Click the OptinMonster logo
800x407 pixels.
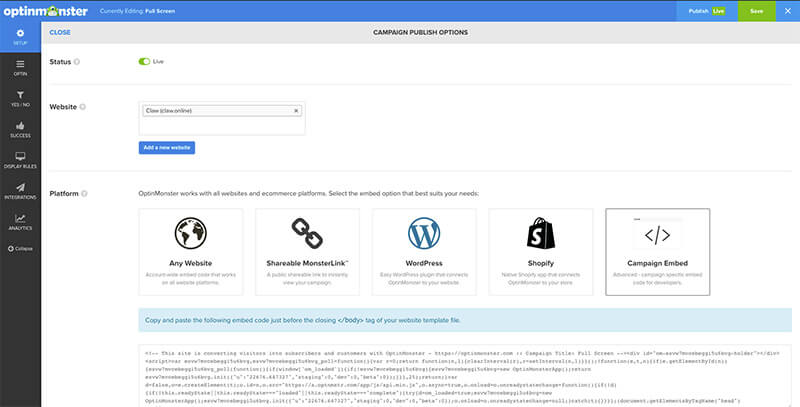[x=46, y=11]
